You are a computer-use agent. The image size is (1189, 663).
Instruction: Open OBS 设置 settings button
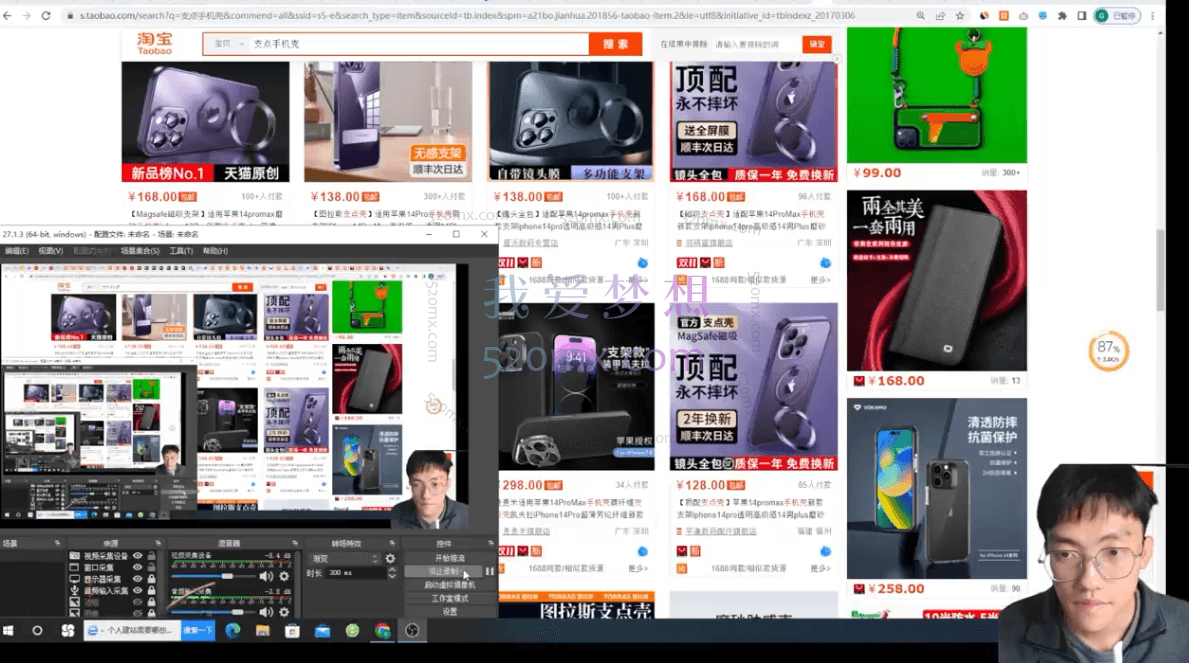click(450, 611)
